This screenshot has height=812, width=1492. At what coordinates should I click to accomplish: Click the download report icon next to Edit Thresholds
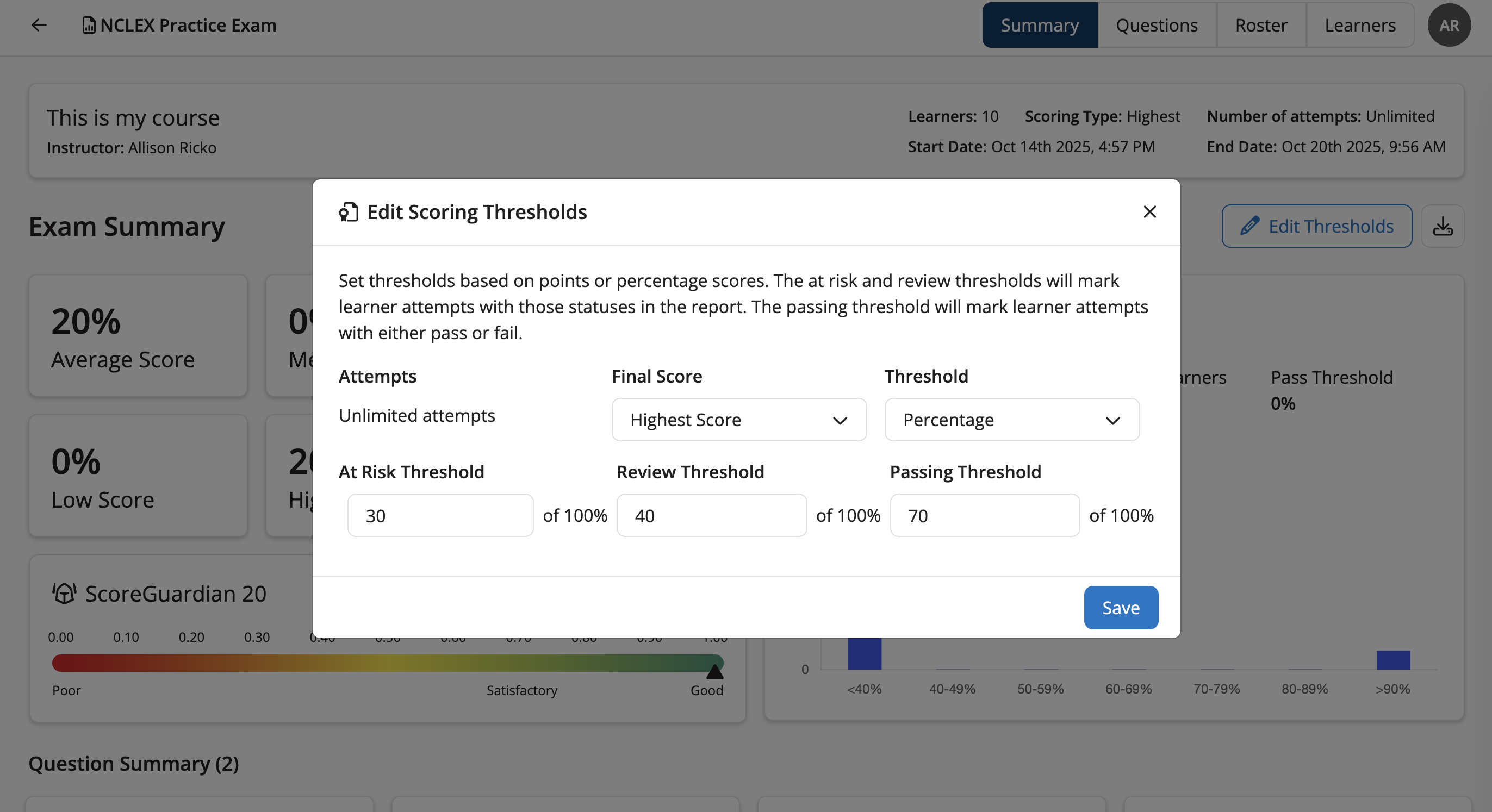click(1444, 226)
